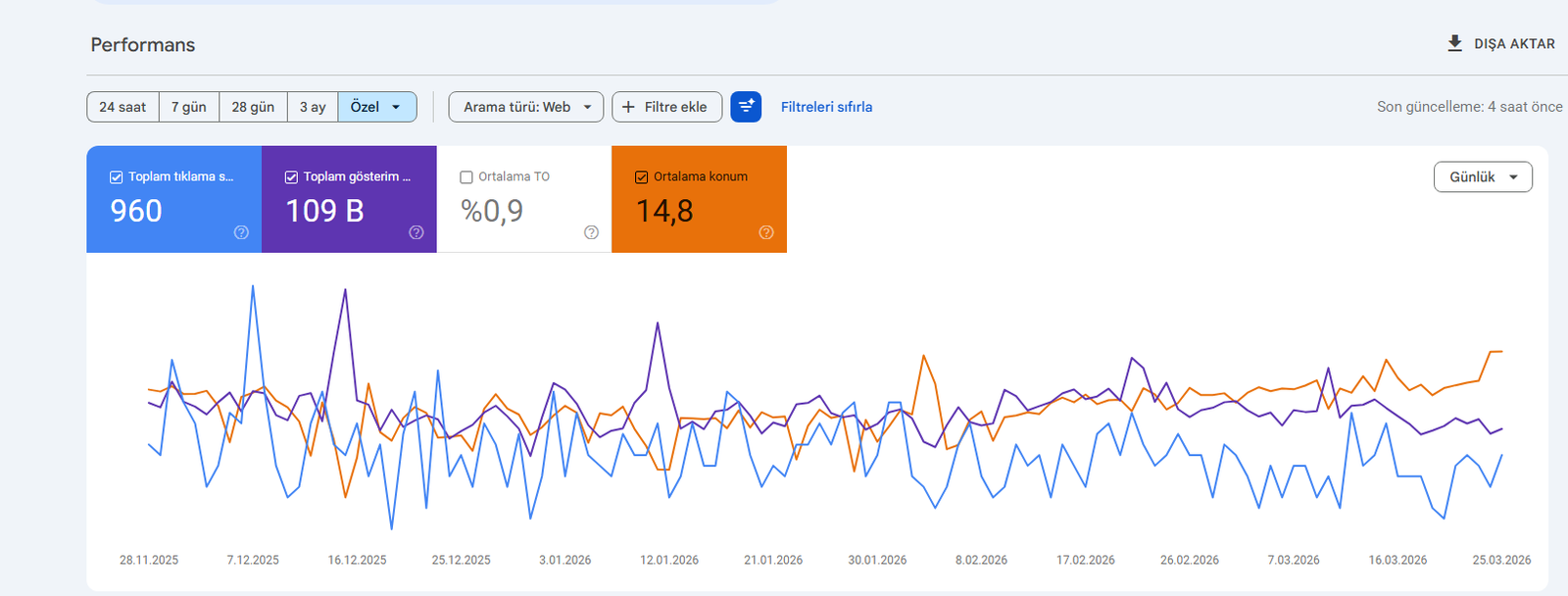Click the Filtreleri sıfırla link
The height and width of the screenshot is (596, 1568).
[x=826, y=107]
